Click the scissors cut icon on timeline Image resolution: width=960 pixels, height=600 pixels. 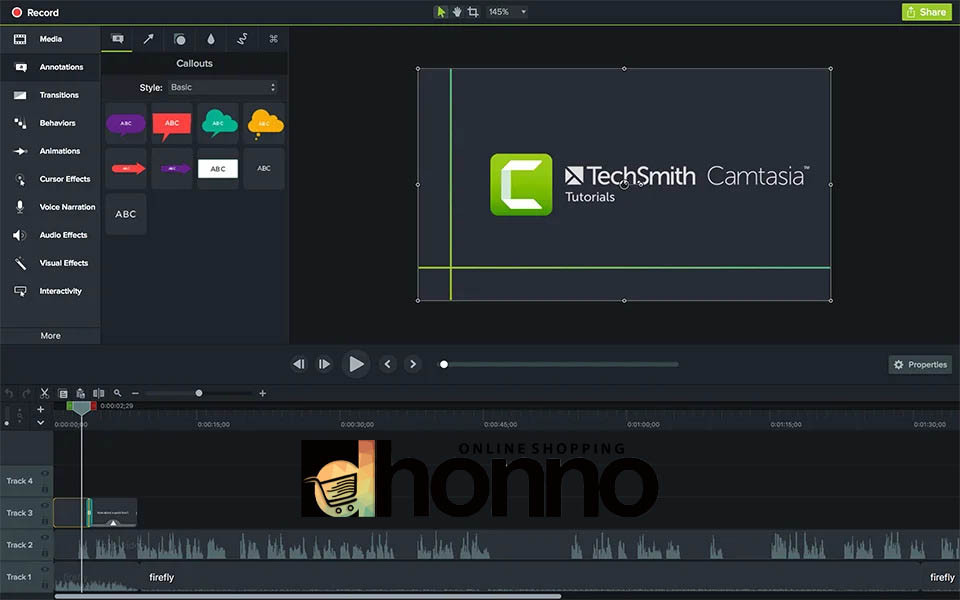pyautogui.click(x=45, y=394)
